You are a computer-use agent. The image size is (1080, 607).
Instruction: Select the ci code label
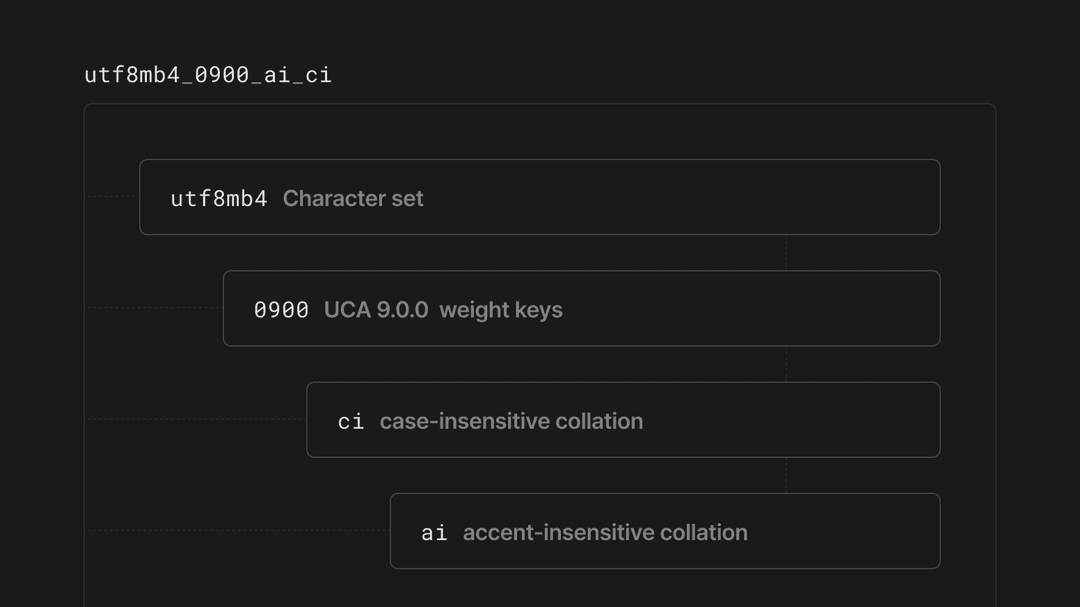tap(351, 421)
